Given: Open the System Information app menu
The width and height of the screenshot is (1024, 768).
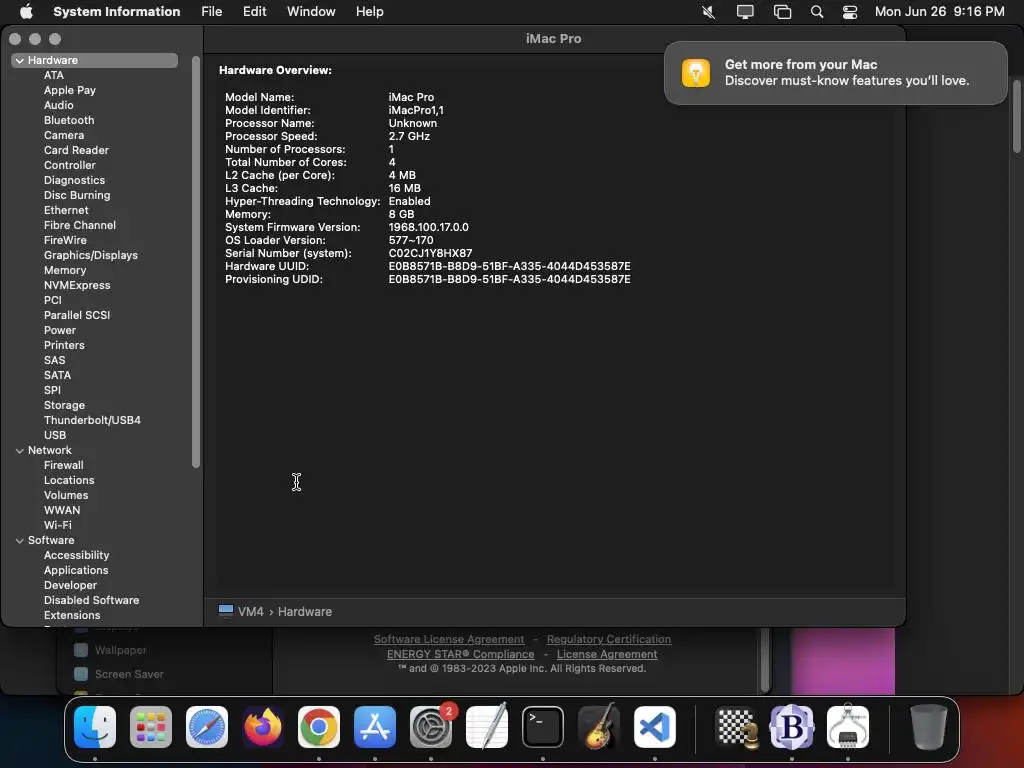Looking at the screenshot, I should [116, 12].
